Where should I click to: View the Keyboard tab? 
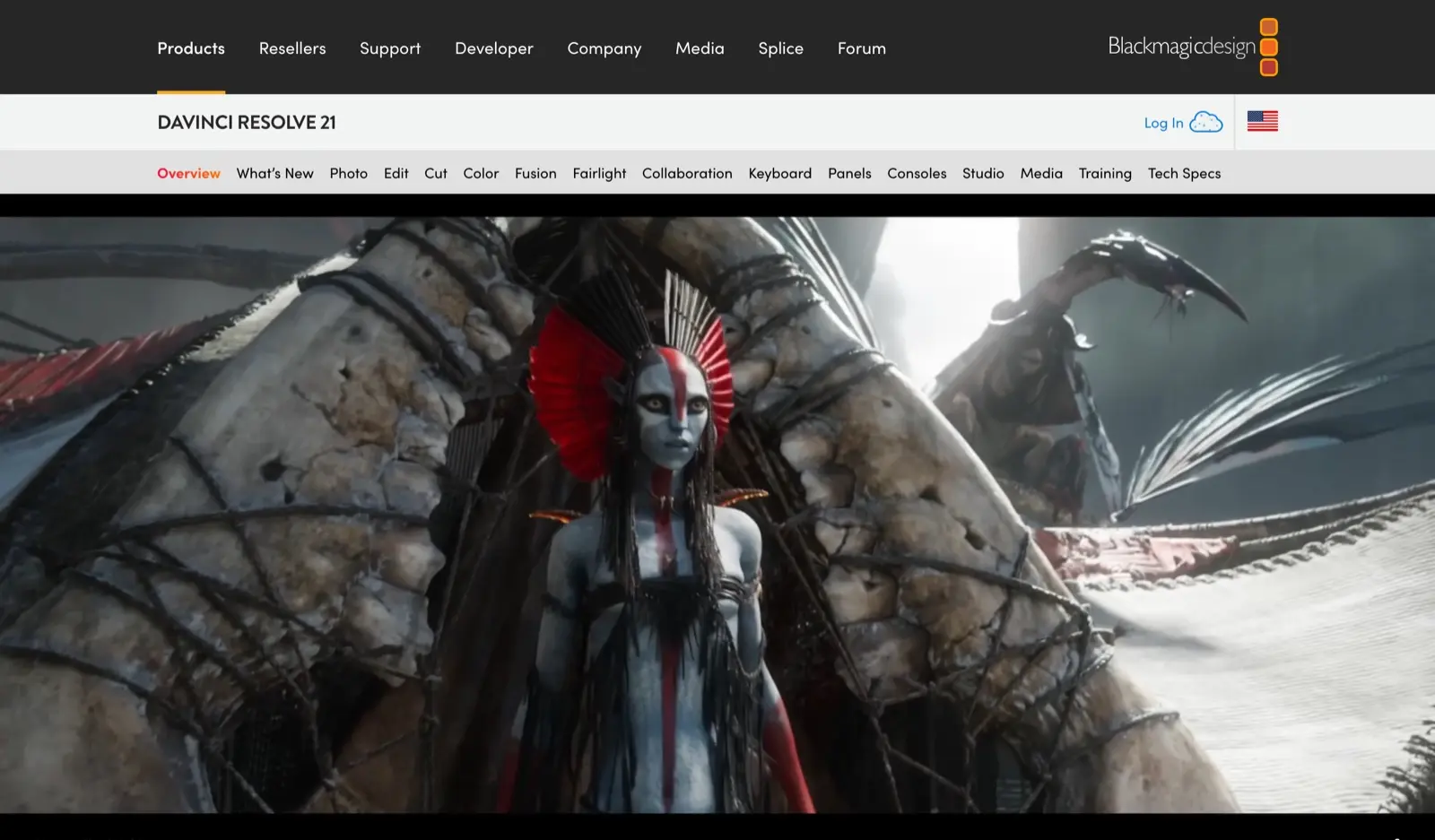coord(779,173)
